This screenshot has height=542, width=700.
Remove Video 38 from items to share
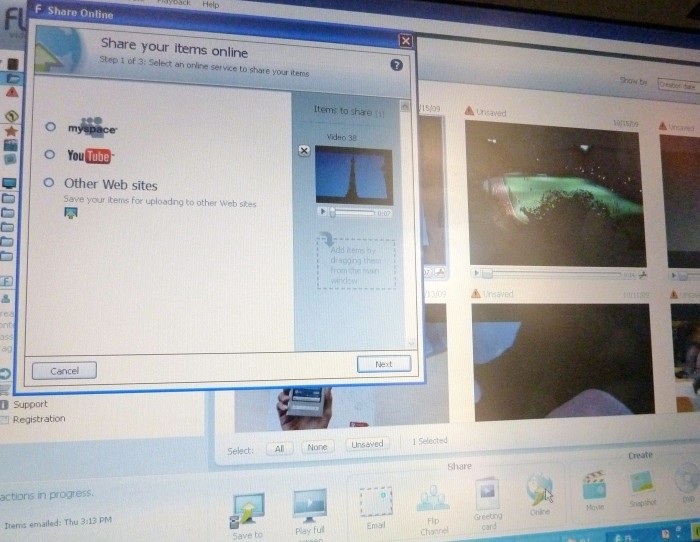tap(304, 150)
